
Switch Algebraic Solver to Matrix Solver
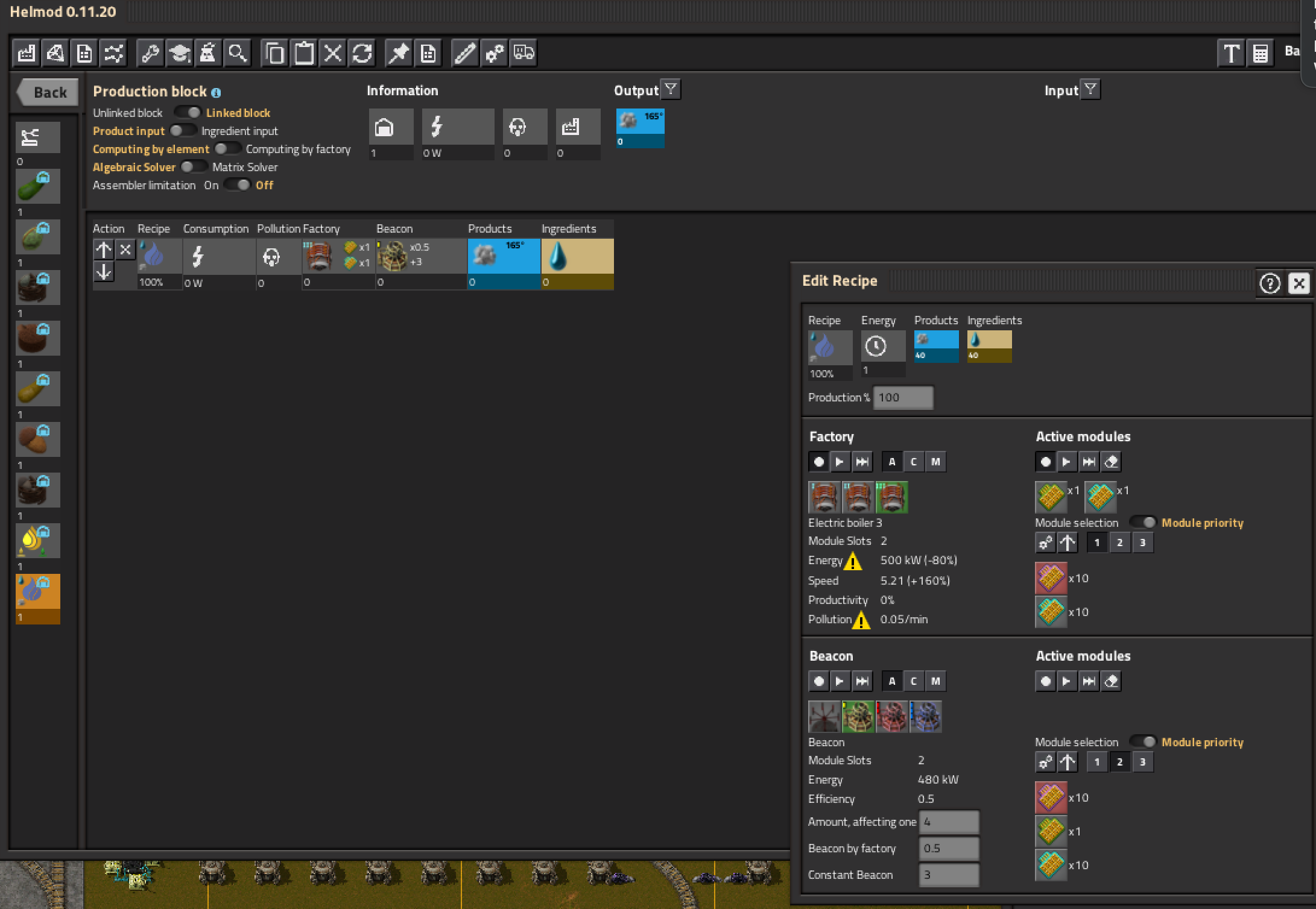tap(194, 167)
